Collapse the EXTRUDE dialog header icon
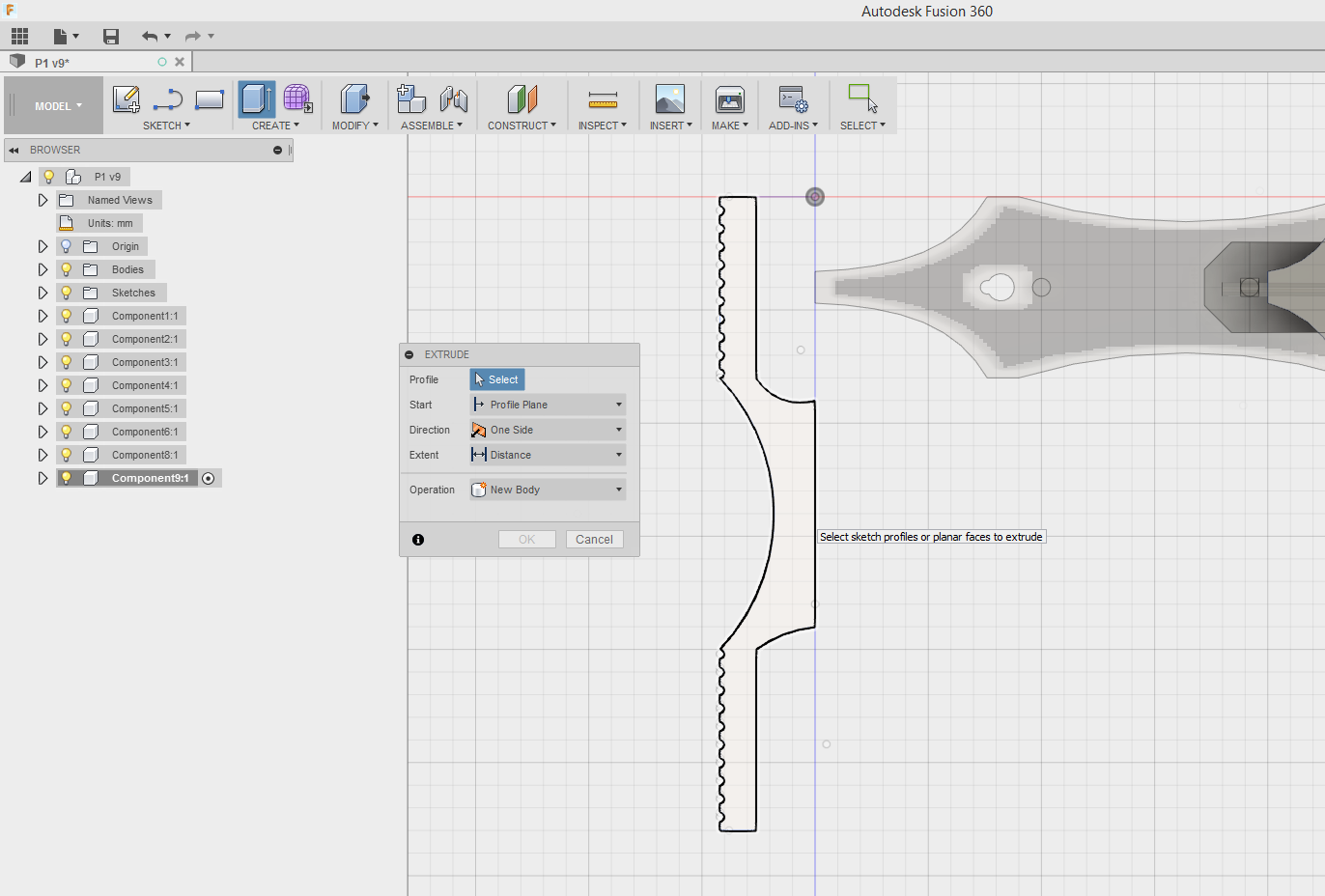The image size is (1325, 896). 409,354
